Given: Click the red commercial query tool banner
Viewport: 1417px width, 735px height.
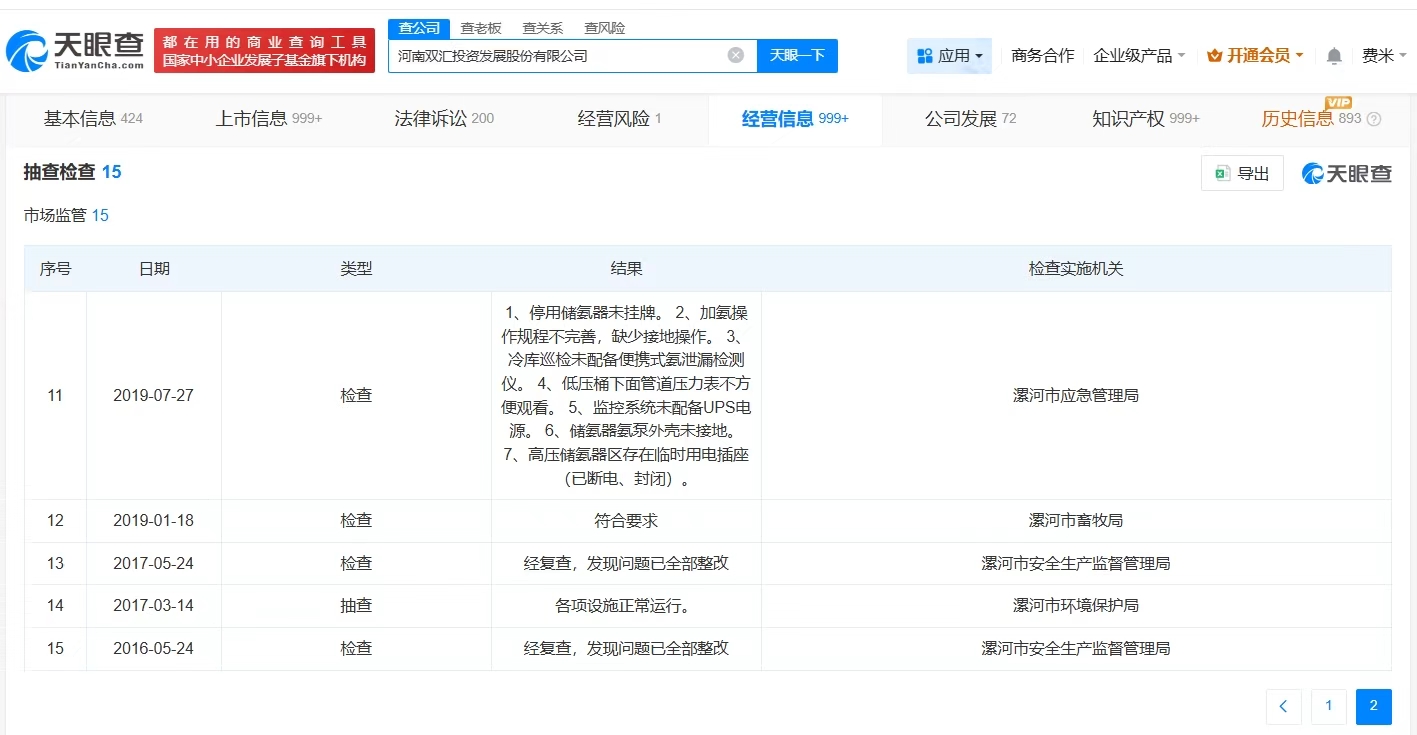Looking at the screenshot, I should [265, 50].
